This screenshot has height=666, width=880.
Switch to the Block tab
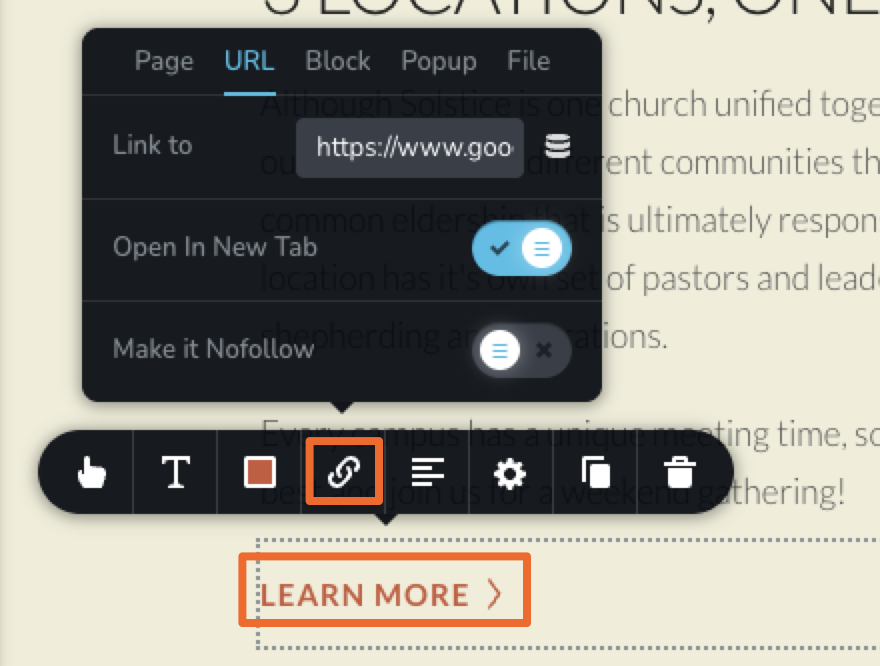[x=338, y=61]
